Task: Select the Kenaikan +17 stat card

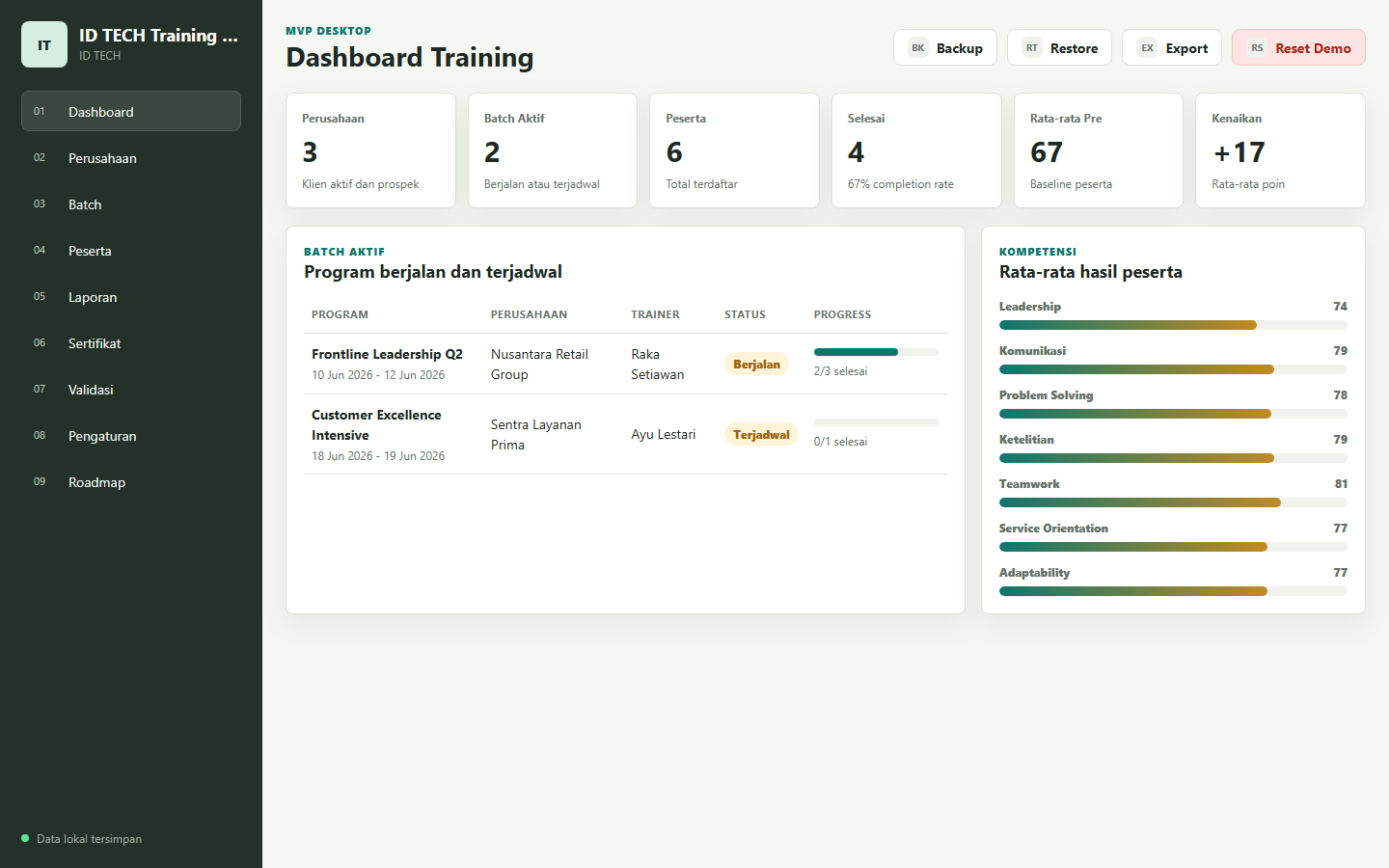Action: pyautogui.click(x=1280, y=150)
